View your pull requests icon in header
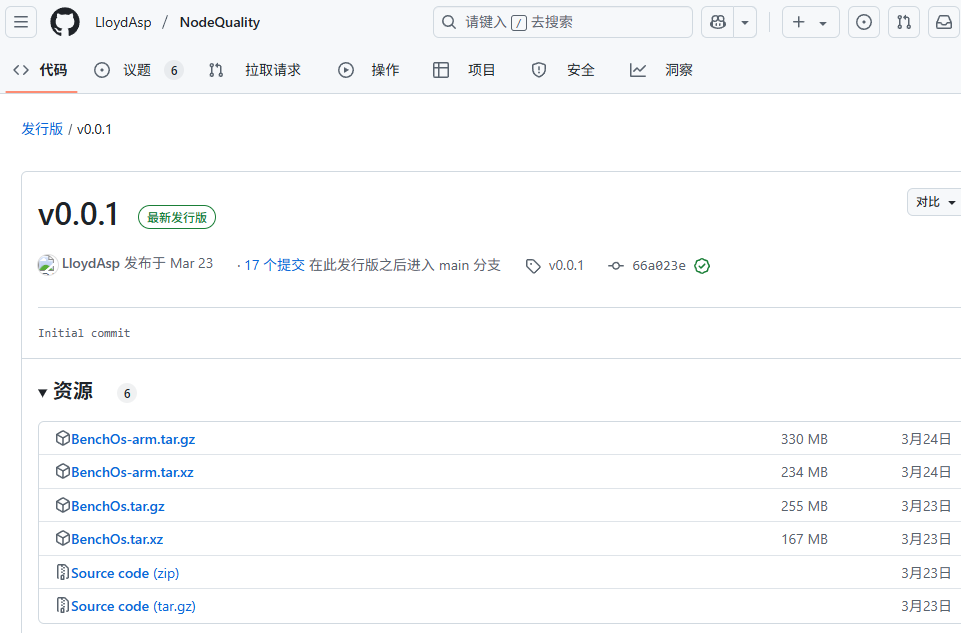This screenshot has height=633, width=961. click(903, 22)
